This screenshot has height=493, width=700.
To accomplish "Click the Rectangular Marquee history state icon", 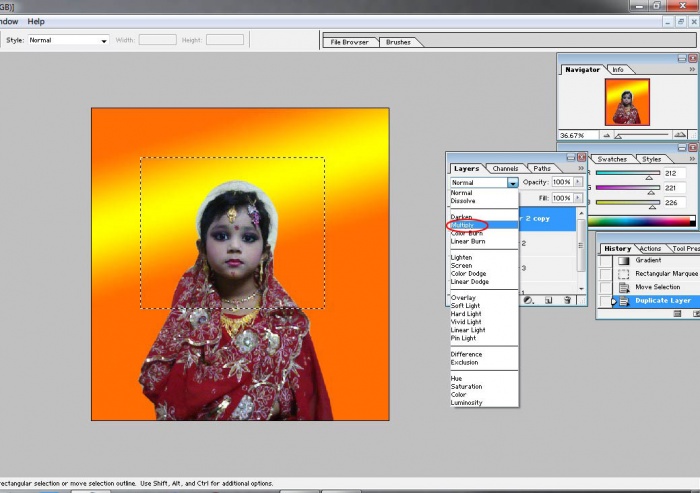I will click(x=623, y=274).
